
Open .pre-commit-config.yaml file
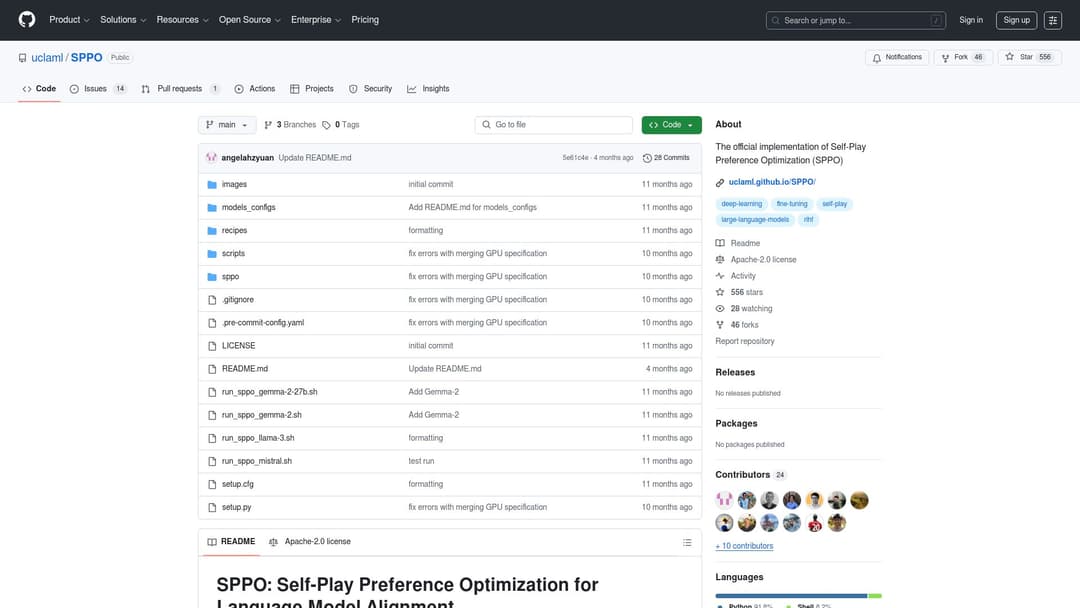click(x=262, y=323)
